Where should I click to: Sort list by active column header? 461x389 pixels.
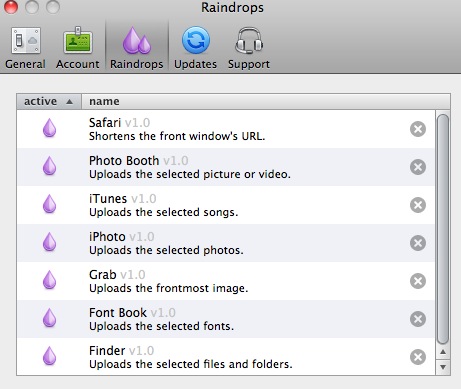point(49,101)
